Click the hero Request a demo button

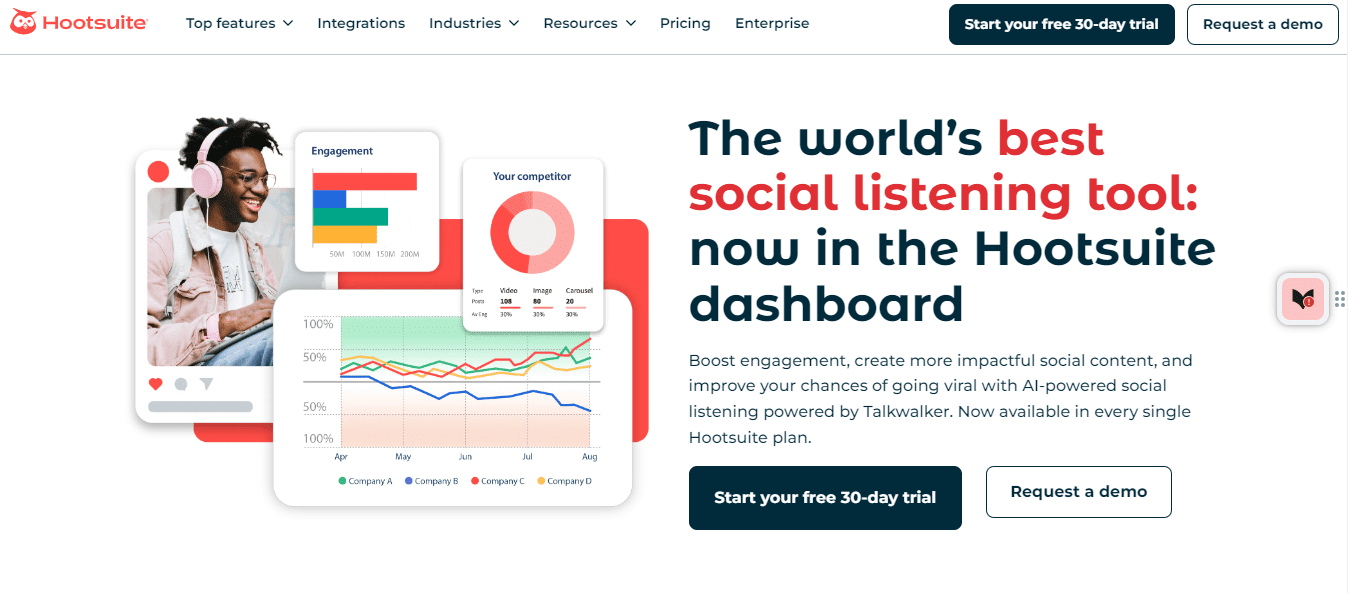(x=1078, y=491)
